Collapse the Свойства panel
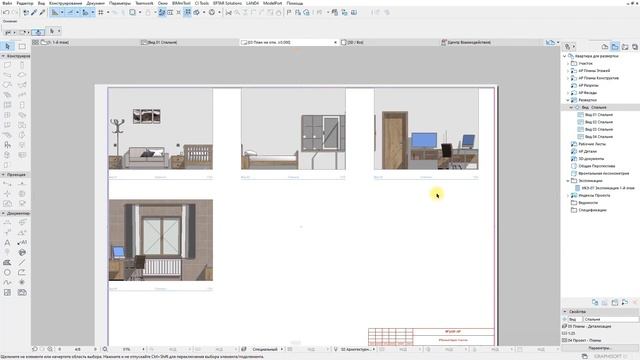This screenshot has width=640, height=360. point(565,311)
